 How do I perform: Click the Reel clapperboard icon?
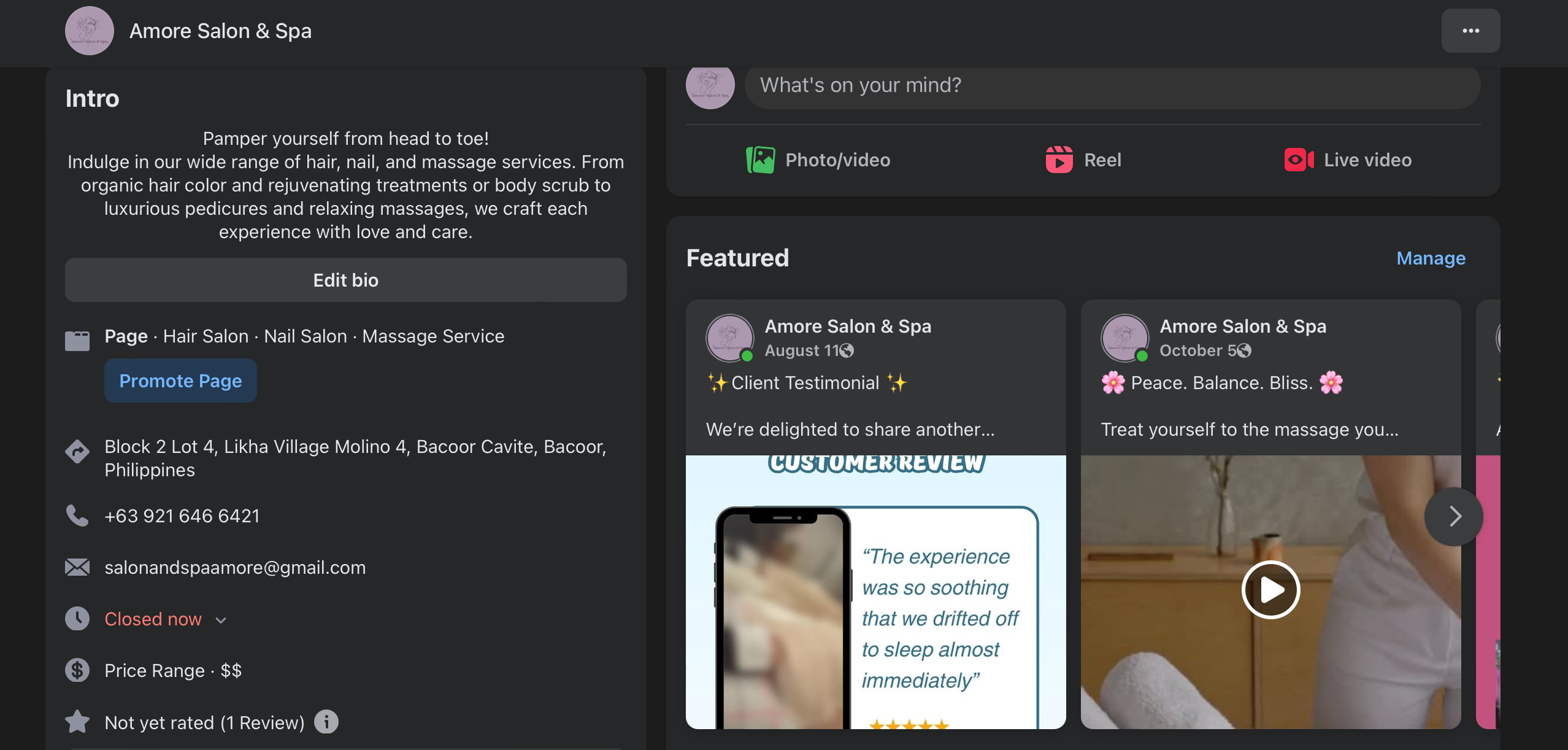click(x=1059, y=160)
